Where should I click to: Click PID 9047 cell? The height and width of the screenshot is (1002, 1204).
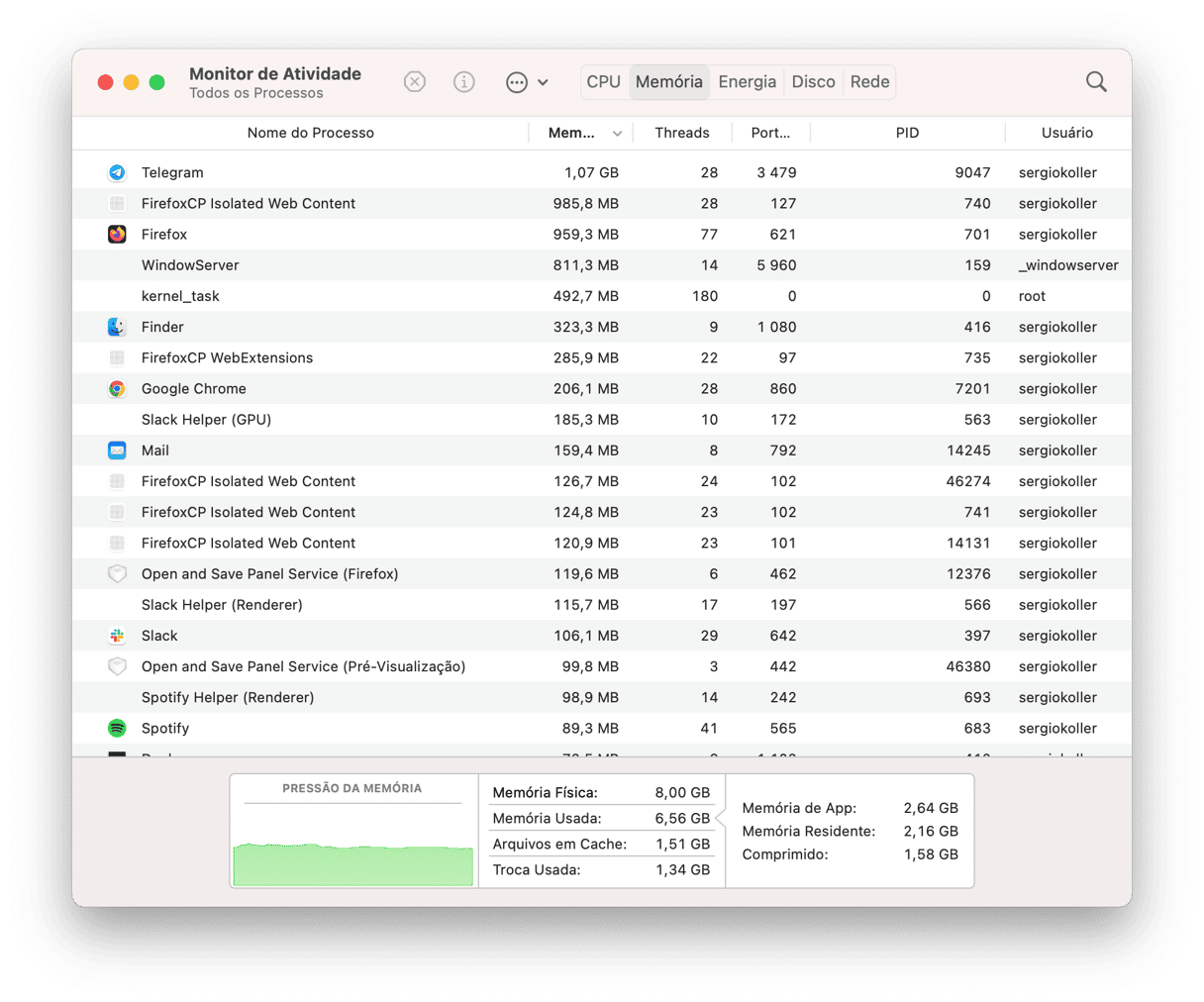(x=972, y=172)
